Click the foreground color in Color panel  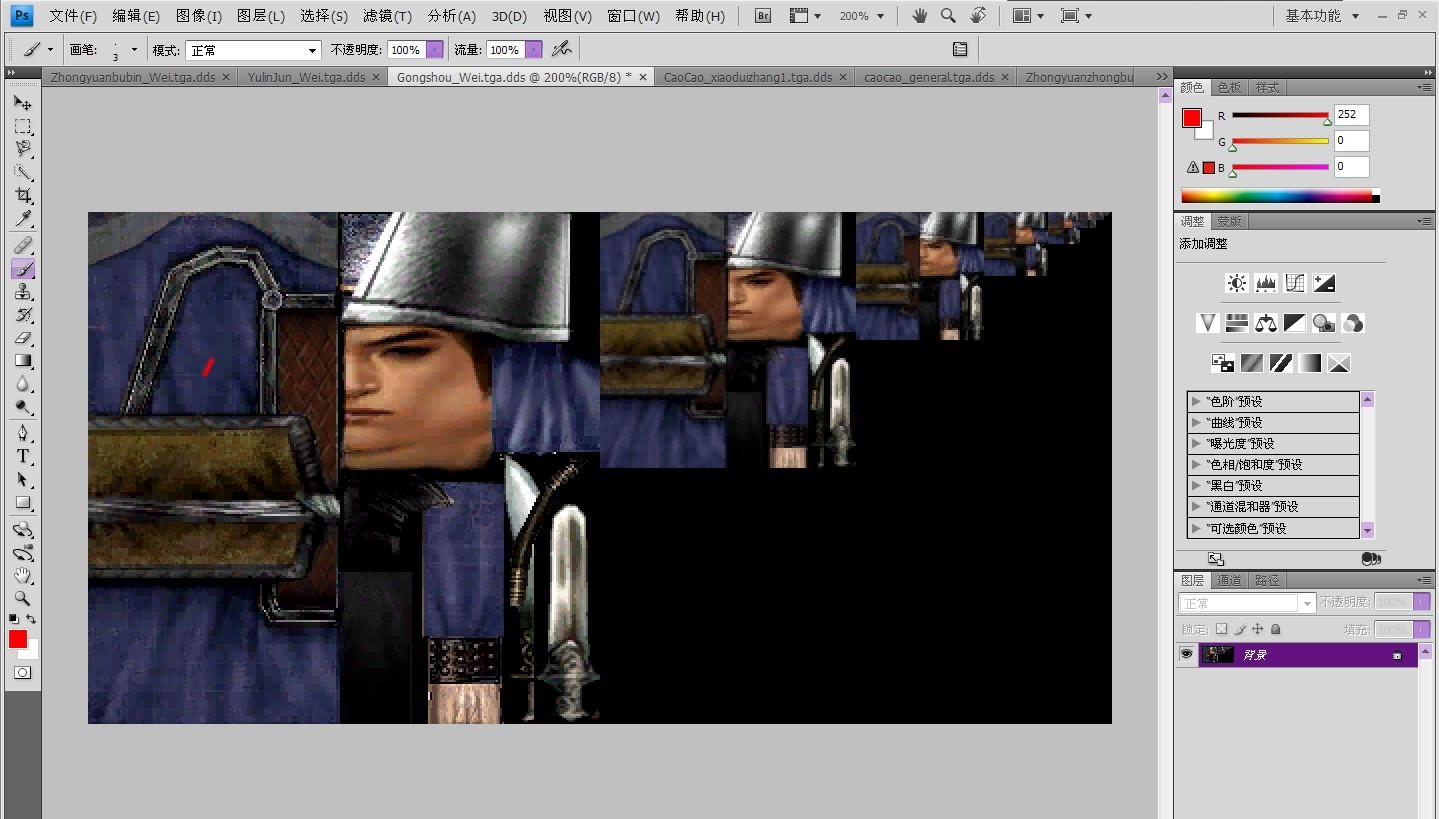point(1192,118)
